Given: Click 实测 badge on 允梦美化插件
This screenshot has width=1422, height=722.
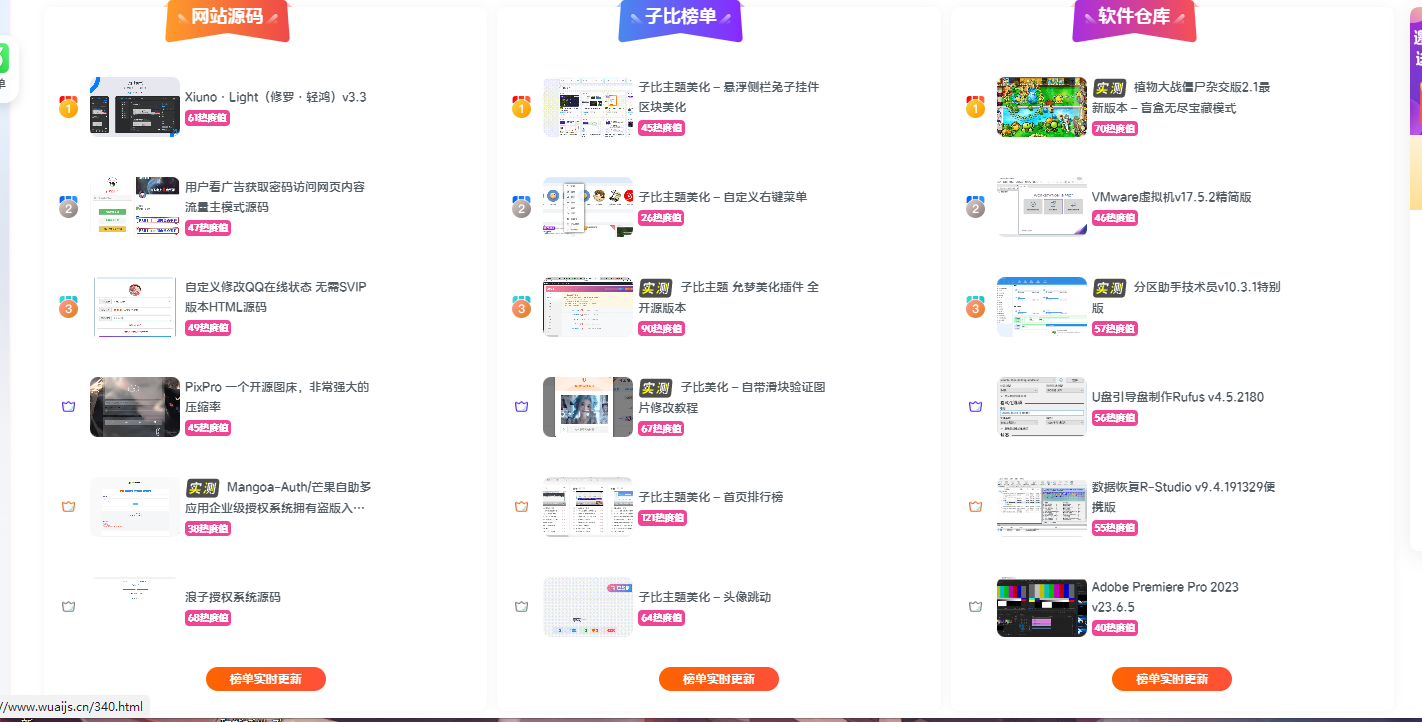Looking at the screenshot, I should 656,288.
